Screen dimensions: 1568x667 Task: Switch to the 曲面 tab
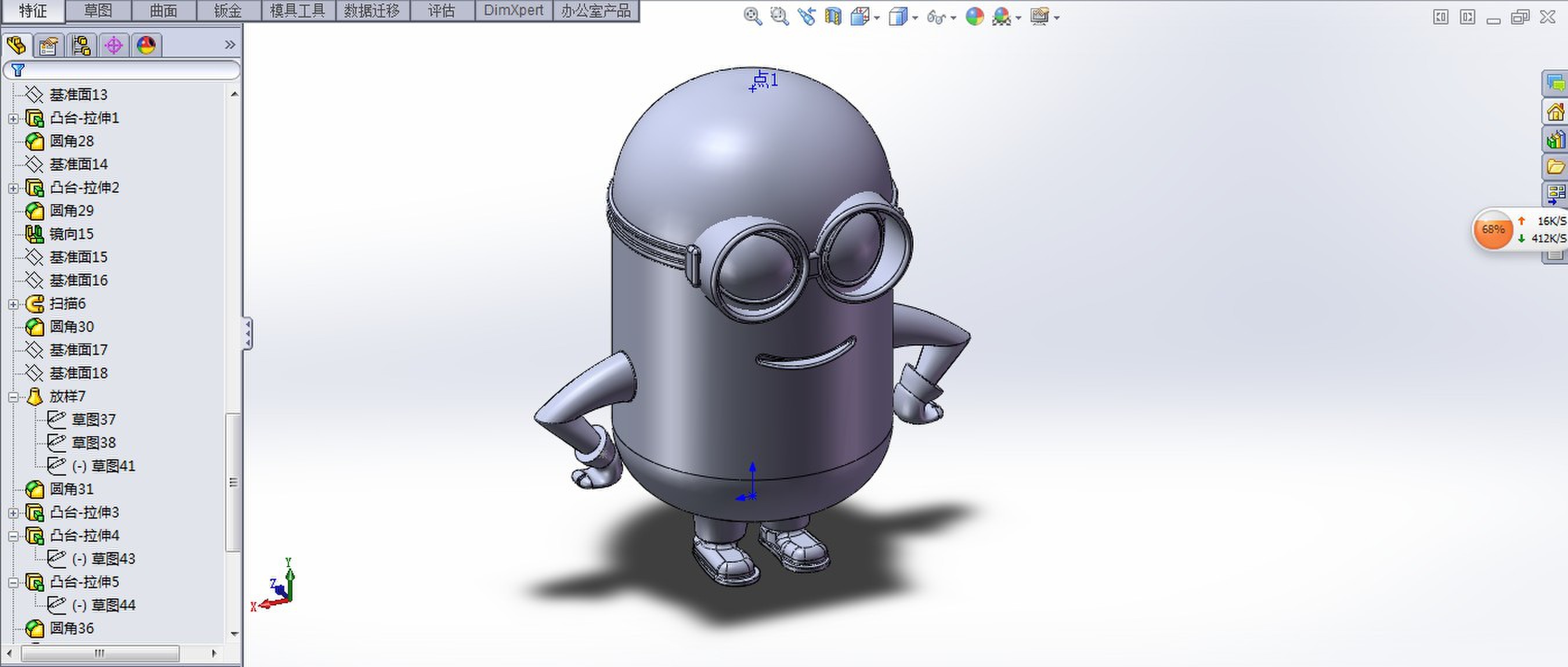(x=163, y=10)
